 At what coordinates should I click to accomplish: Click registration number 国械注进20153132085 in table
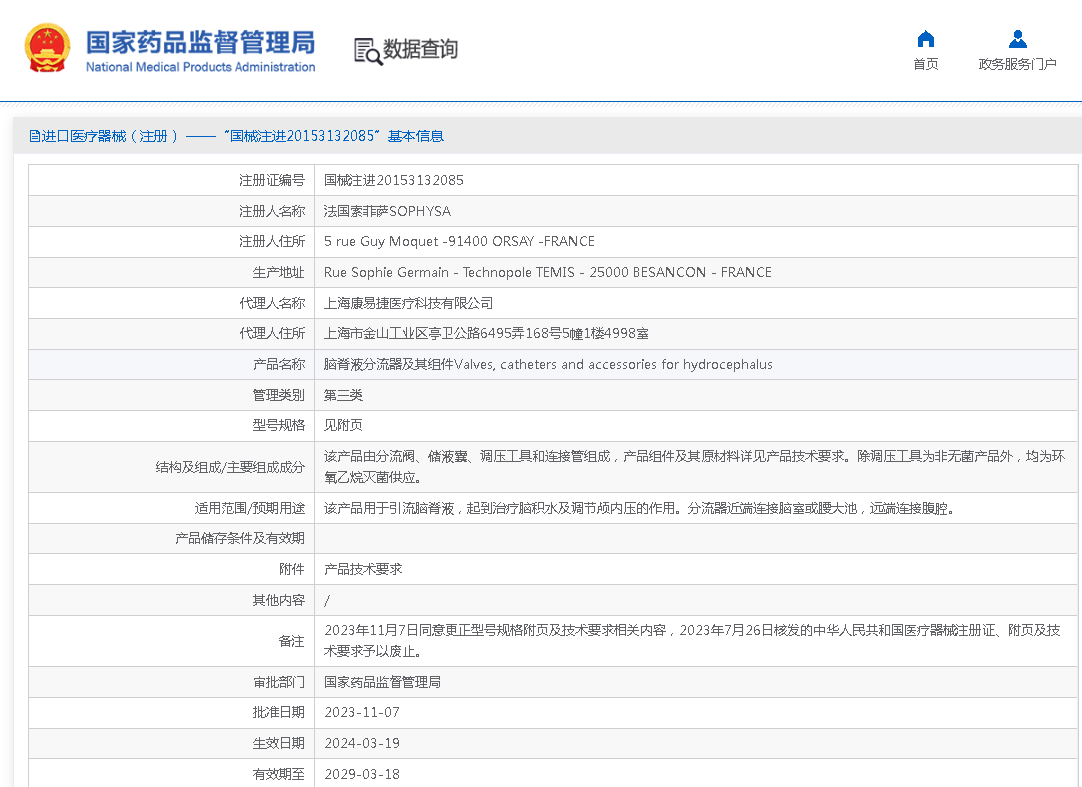[x=394, y=180]
